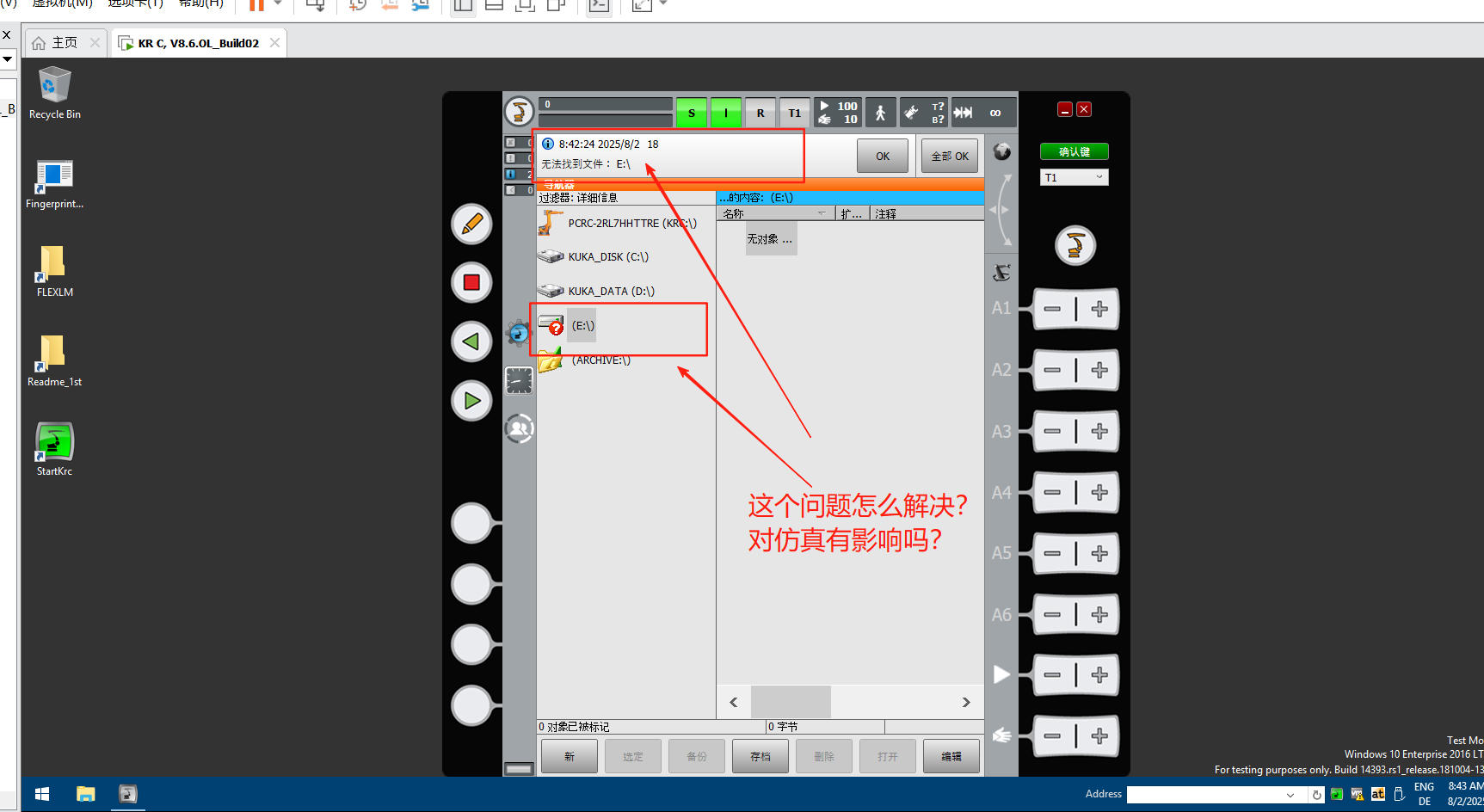Acknowledge all messages with 全部 OK
This screenshot has height=812, width=1484.
coord(950,156)
